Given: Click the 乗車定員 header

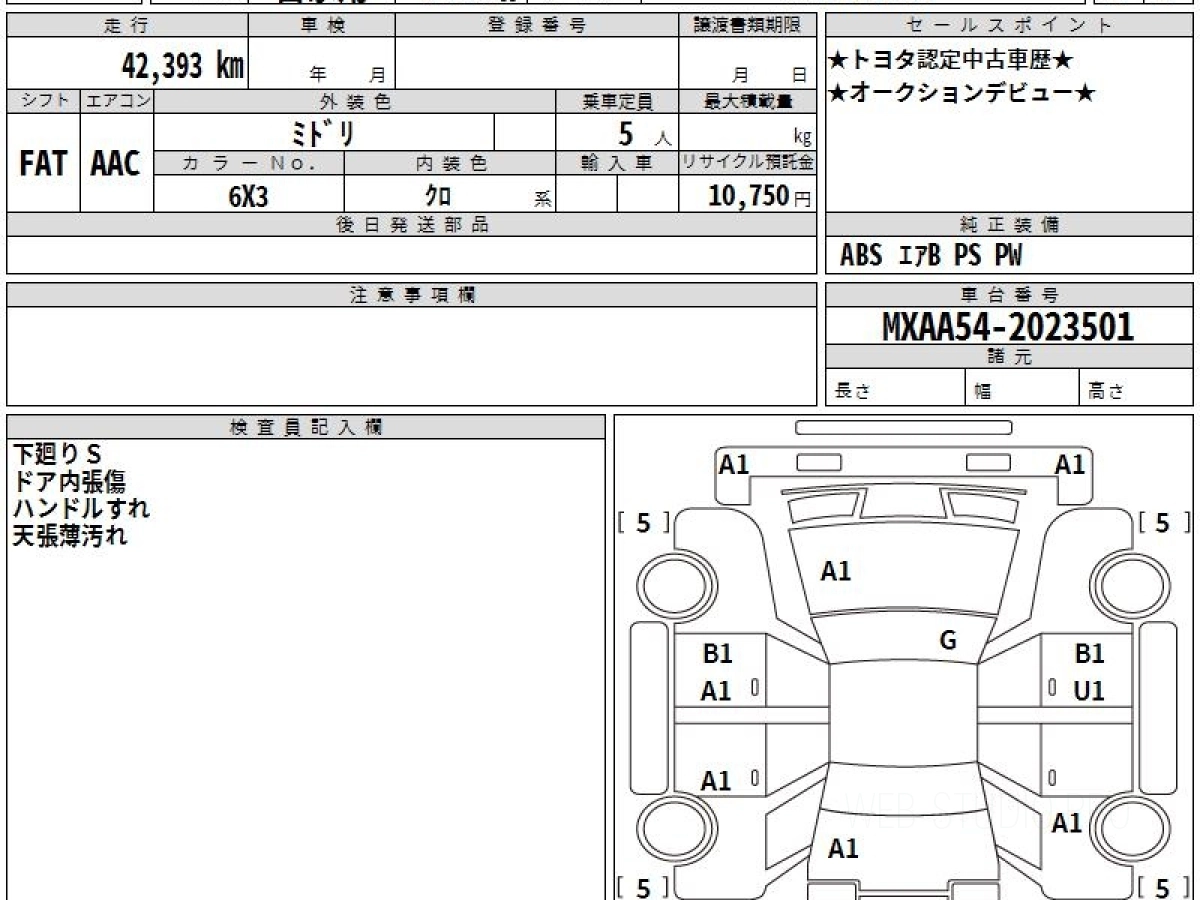Looking at the screenshot, I should [x=617, y=101].
